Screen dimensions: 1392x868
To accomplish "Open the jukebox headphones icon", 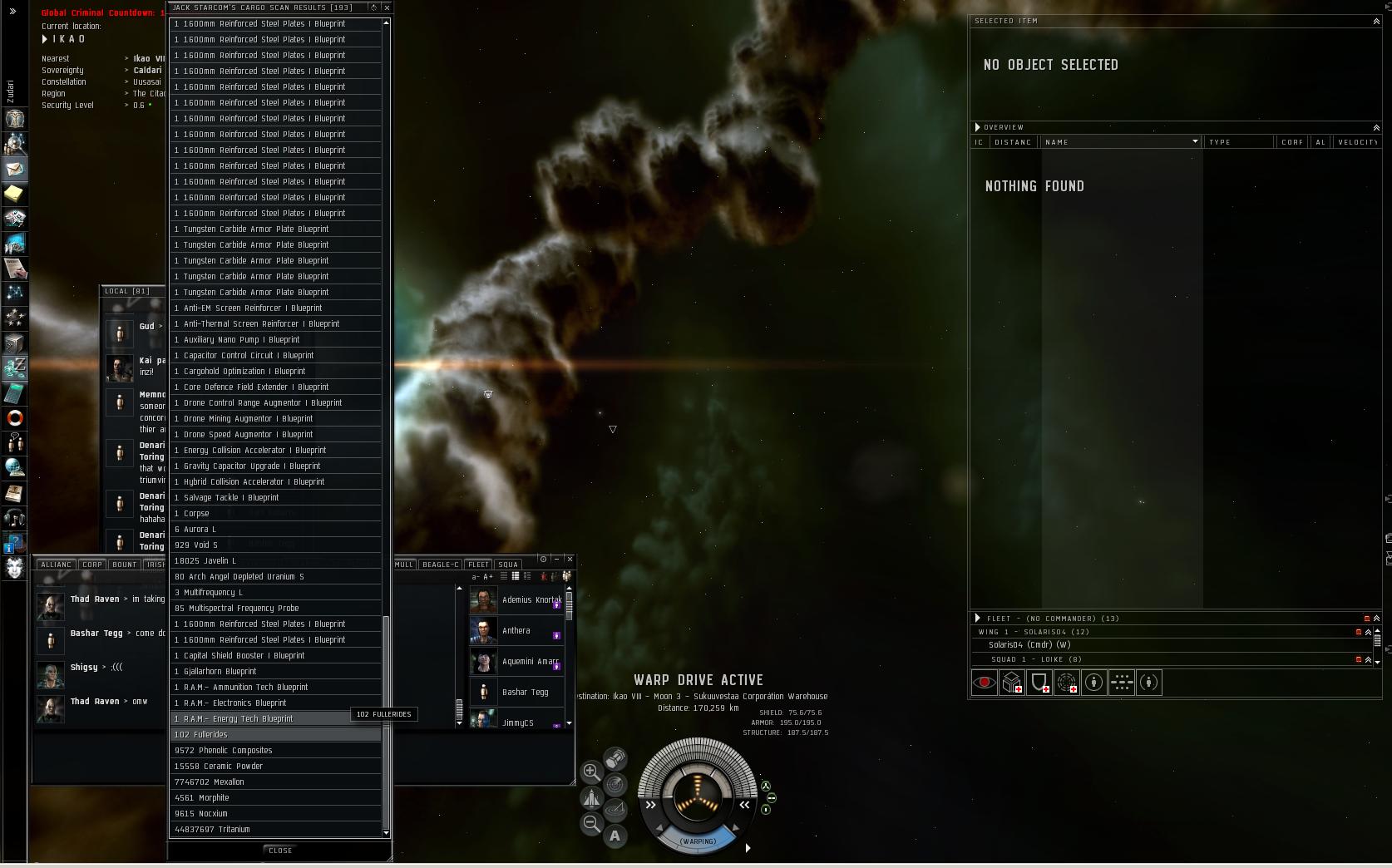I will pos(14,518).
